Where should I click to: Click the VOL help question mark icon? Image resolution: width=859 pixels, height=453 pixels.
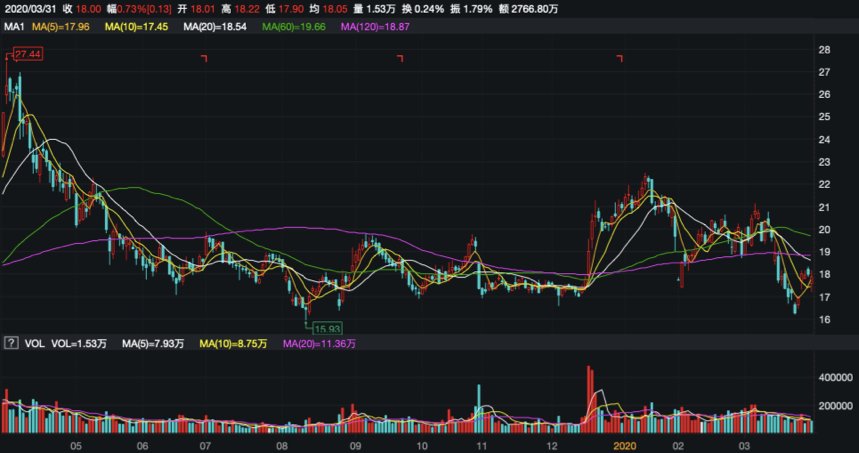click(11, 343)
